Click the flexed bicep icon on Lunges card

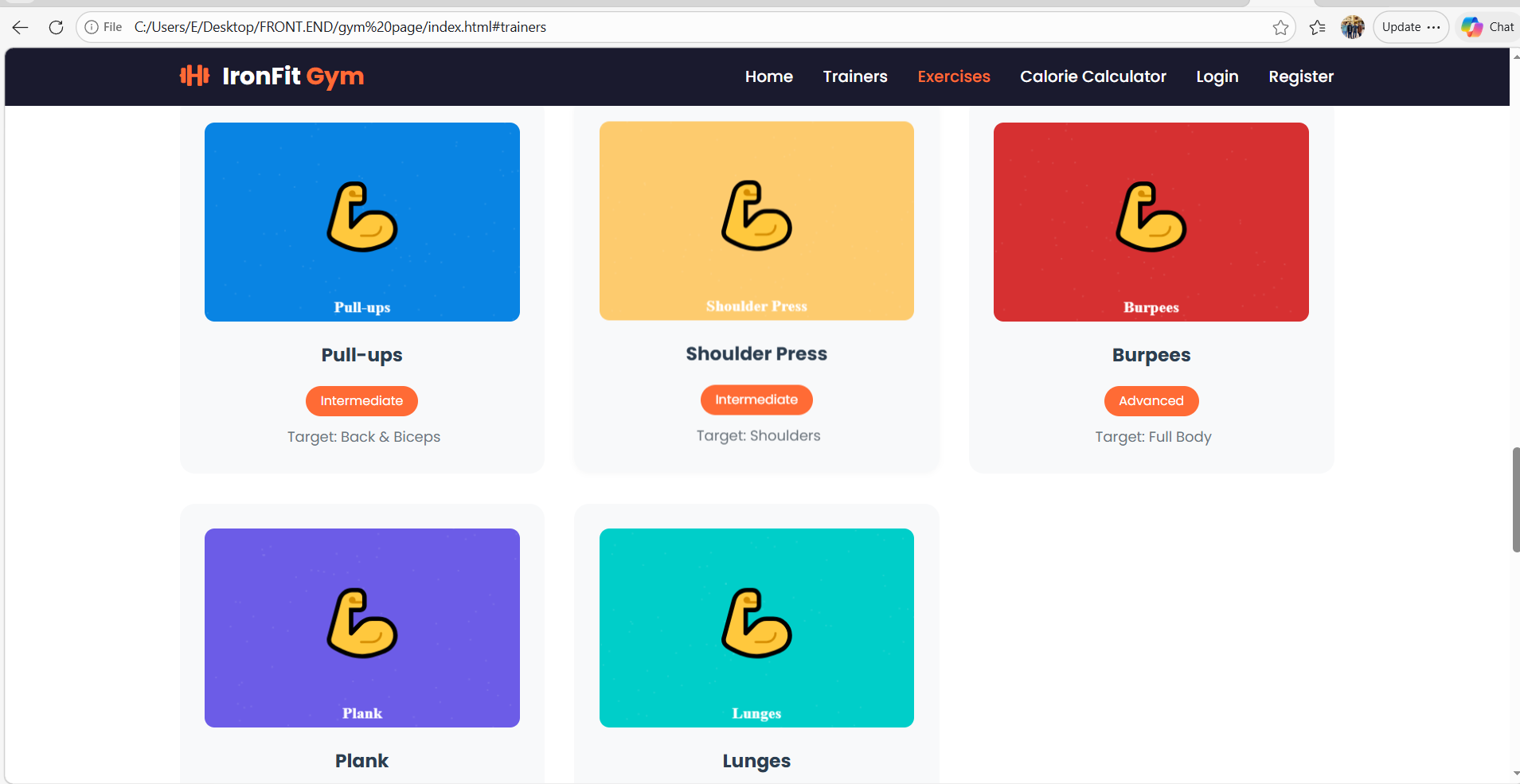[x=756, y=623]
